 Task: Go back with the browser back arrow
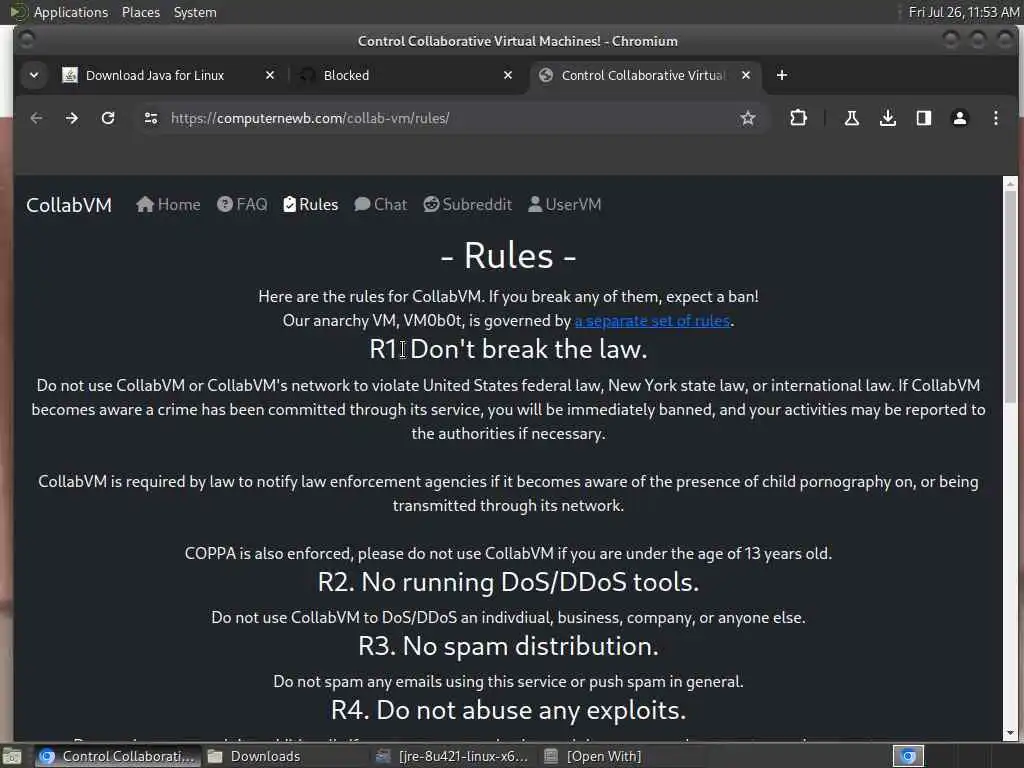[x=37, y=118]
